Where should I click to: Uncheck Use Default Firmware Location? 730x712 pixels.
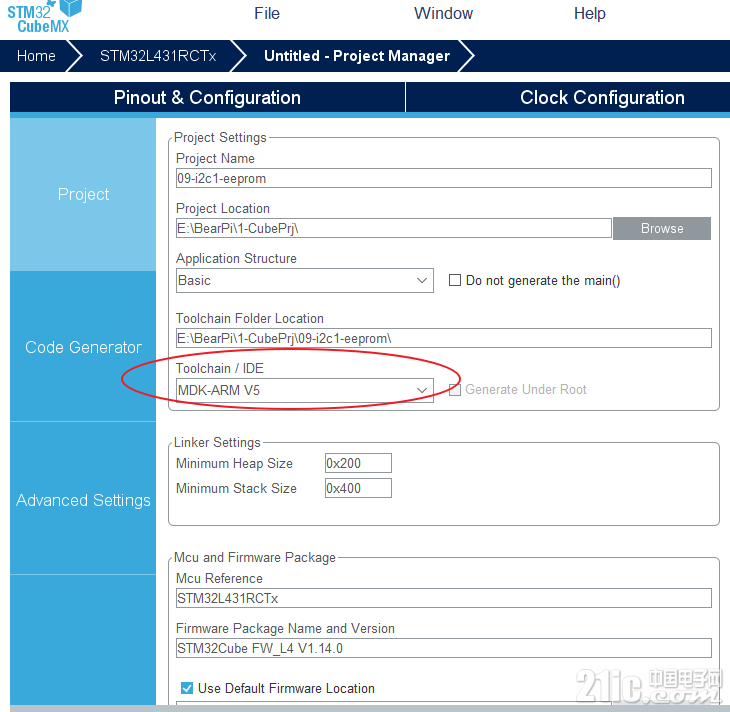pyautogui.click(x=187, y=688)
